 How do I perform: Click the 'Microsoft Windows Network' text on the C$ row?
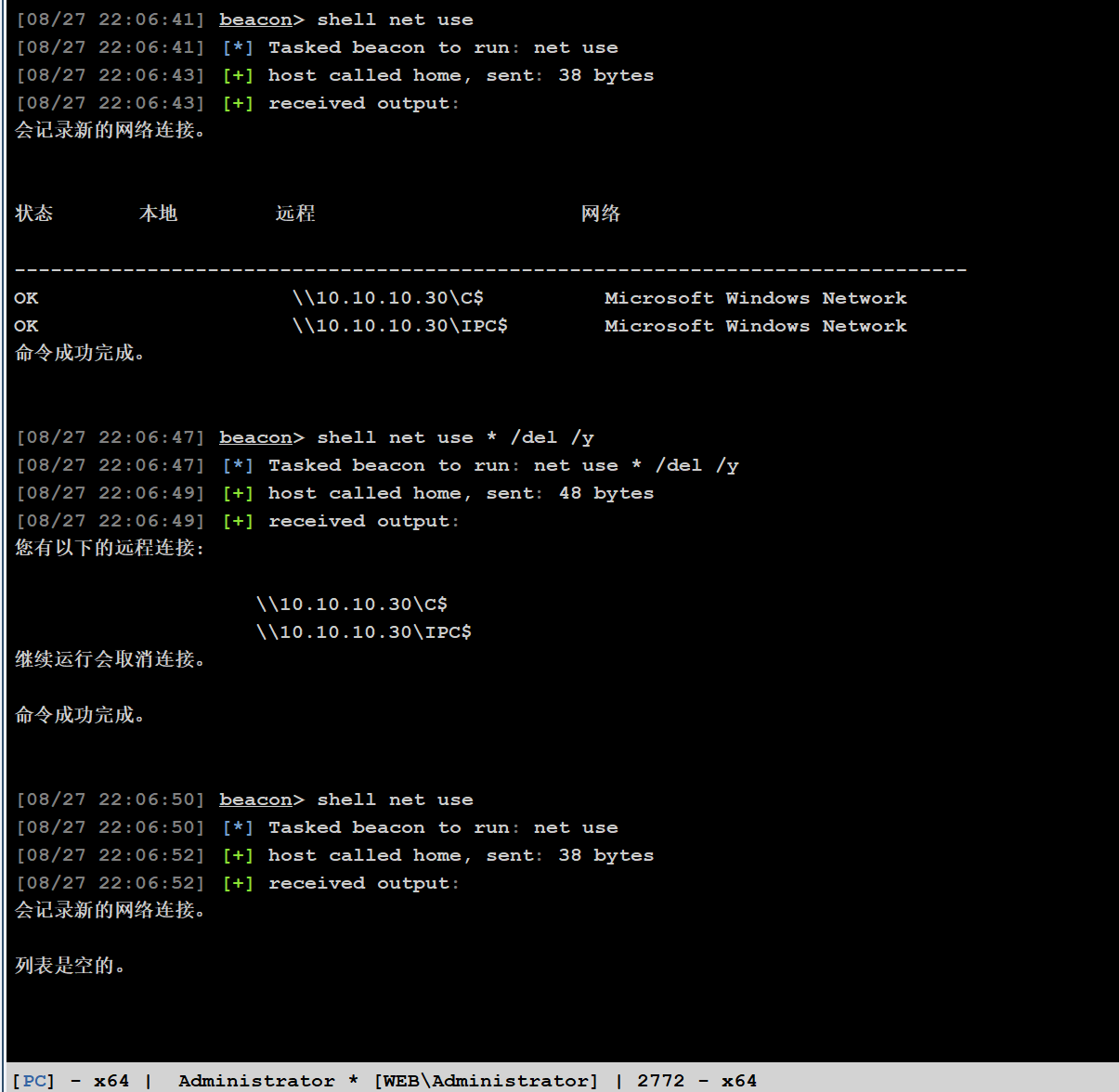point(755,298)
